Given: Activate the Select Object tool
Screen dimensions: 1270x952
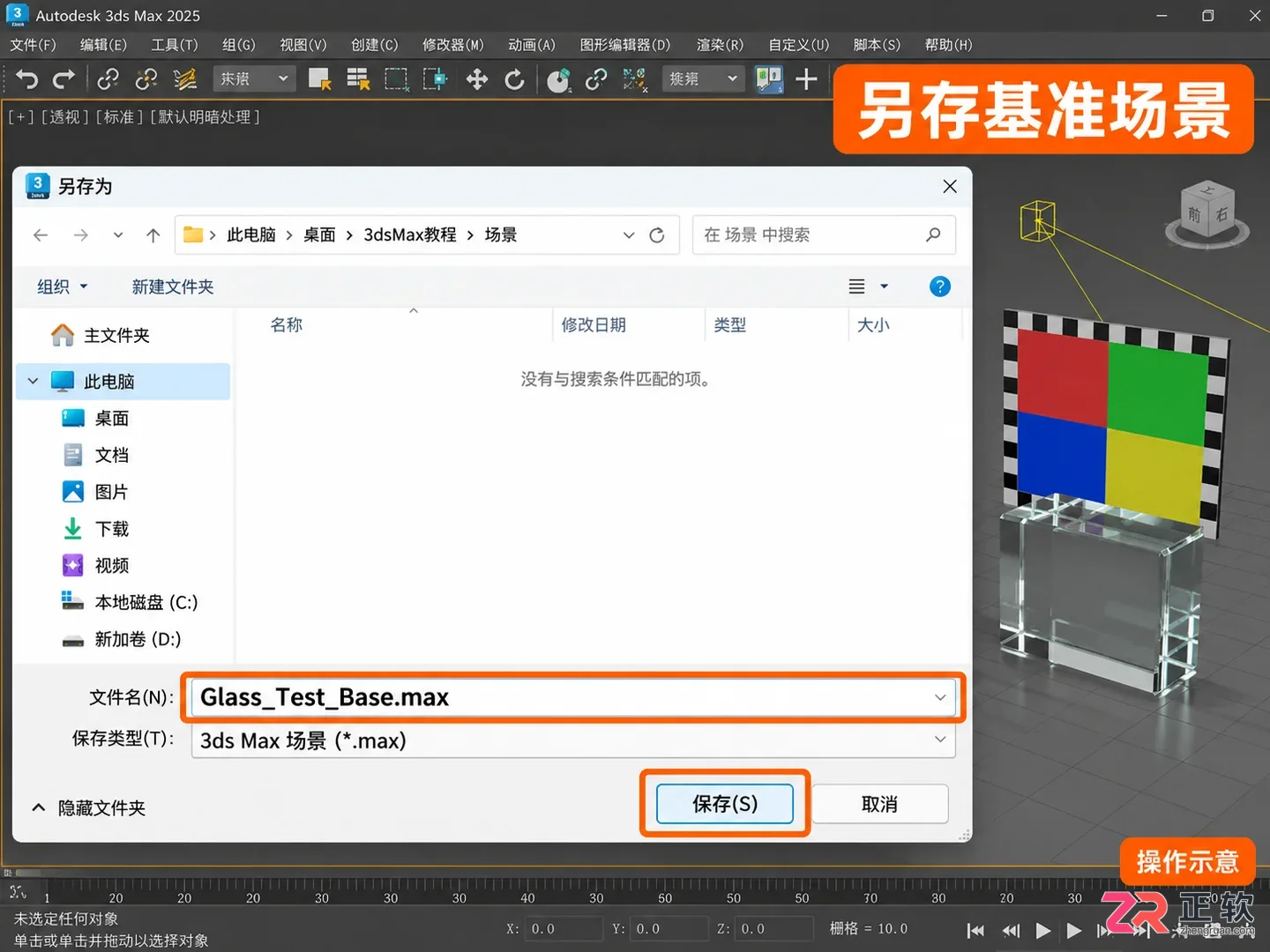Looking at the screenshot, I should point(319,79).
